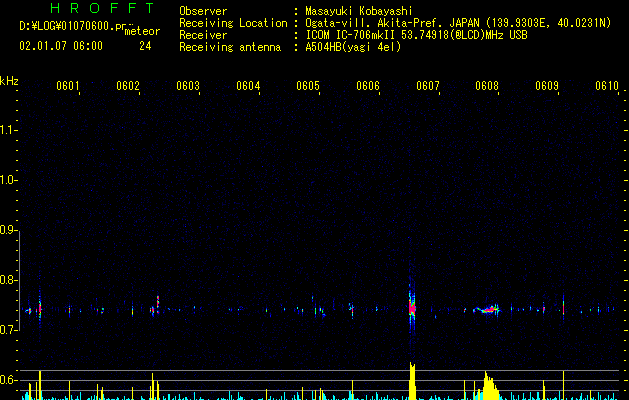
Task: Click the 0602 time marker
Action: point(128,86)
